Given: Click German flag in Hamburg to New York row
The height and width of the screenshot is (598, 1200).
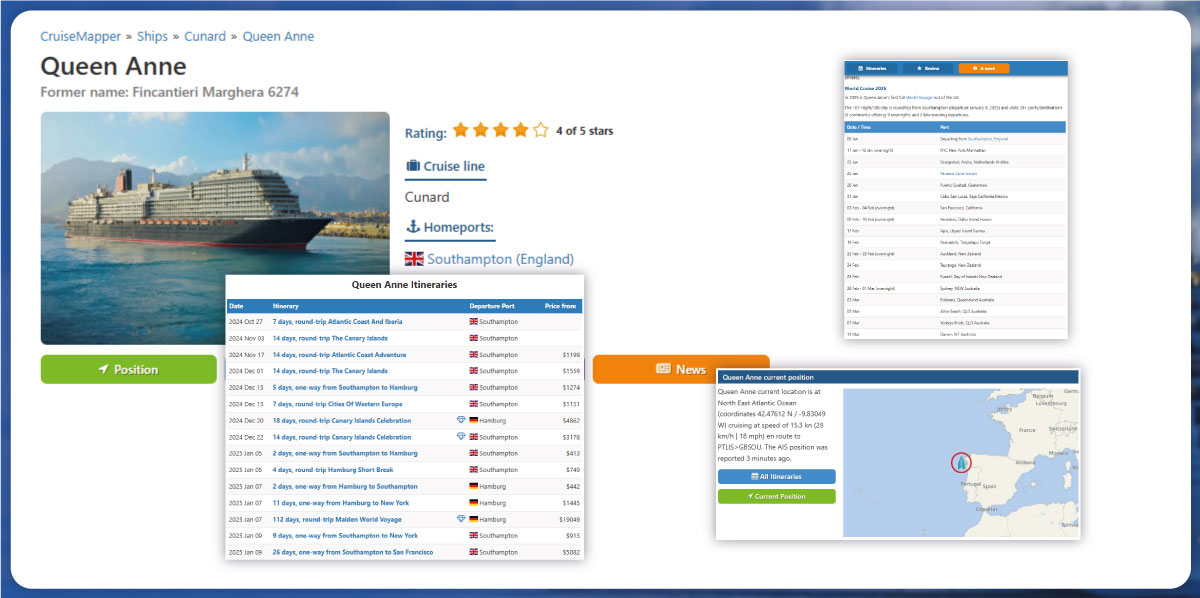Looking at the screenshot, I should click(x=474, y=503).
